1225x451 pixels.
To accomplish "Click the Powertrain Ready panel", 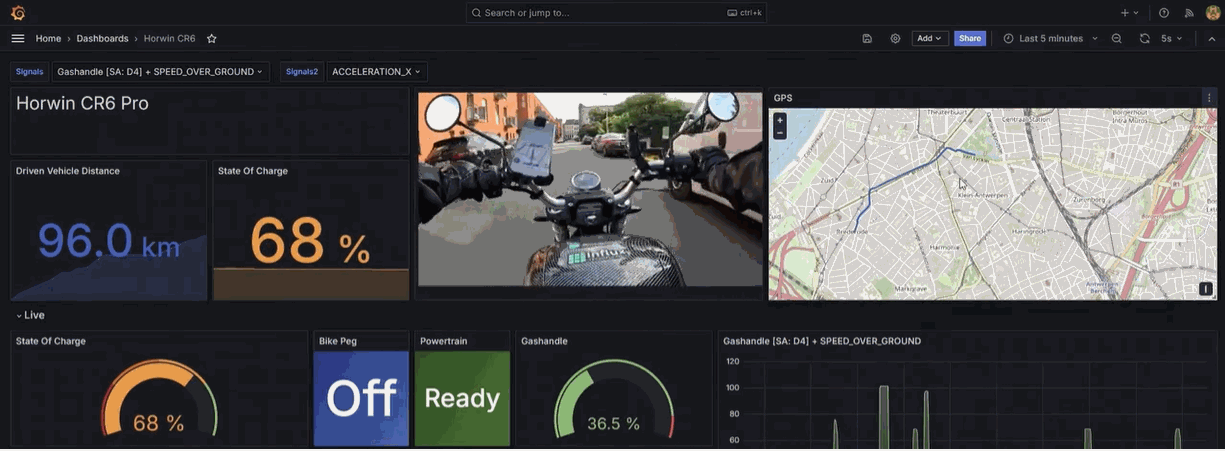I will 462,389.
